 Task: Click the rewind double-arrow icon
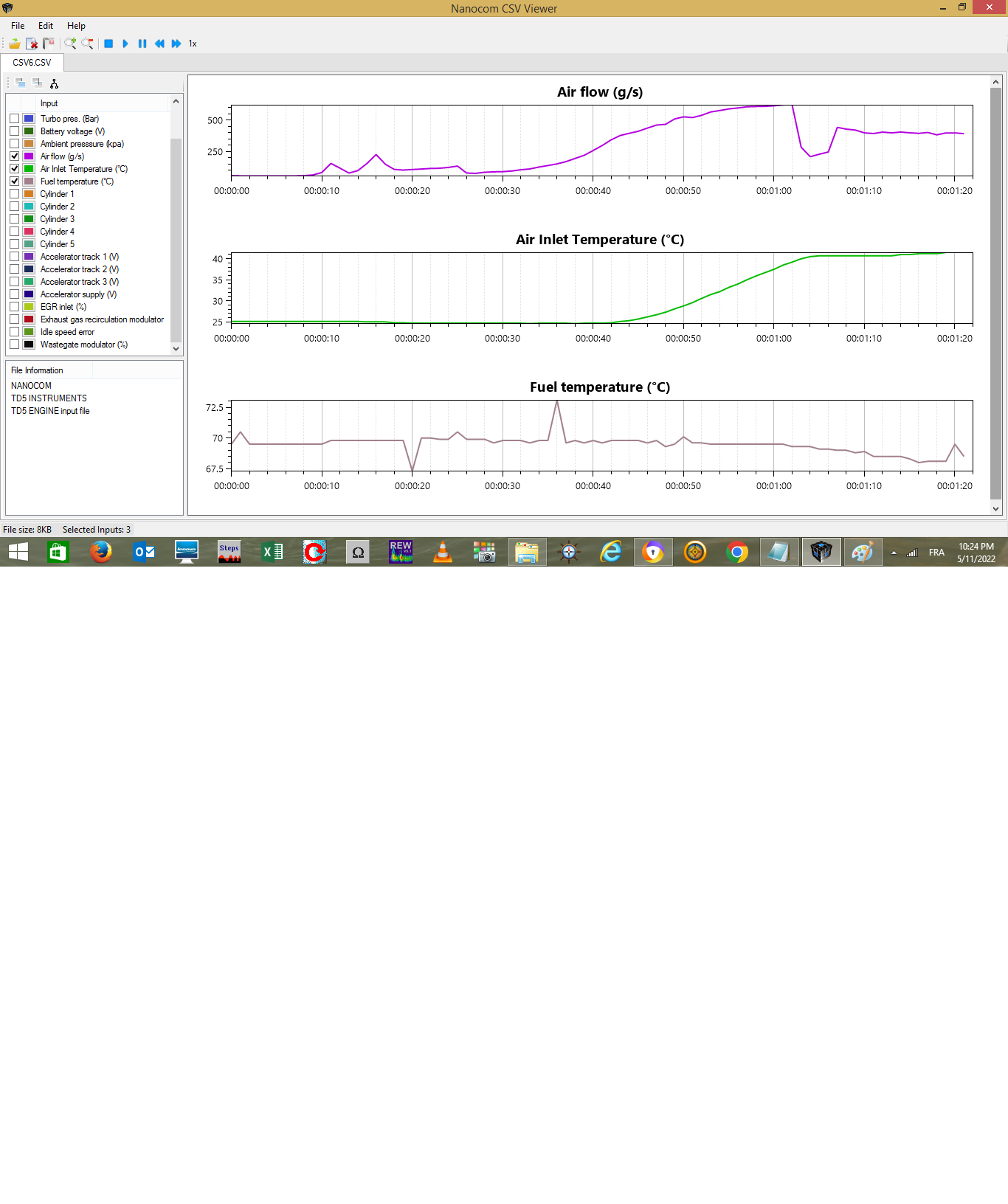click(159, 44)
